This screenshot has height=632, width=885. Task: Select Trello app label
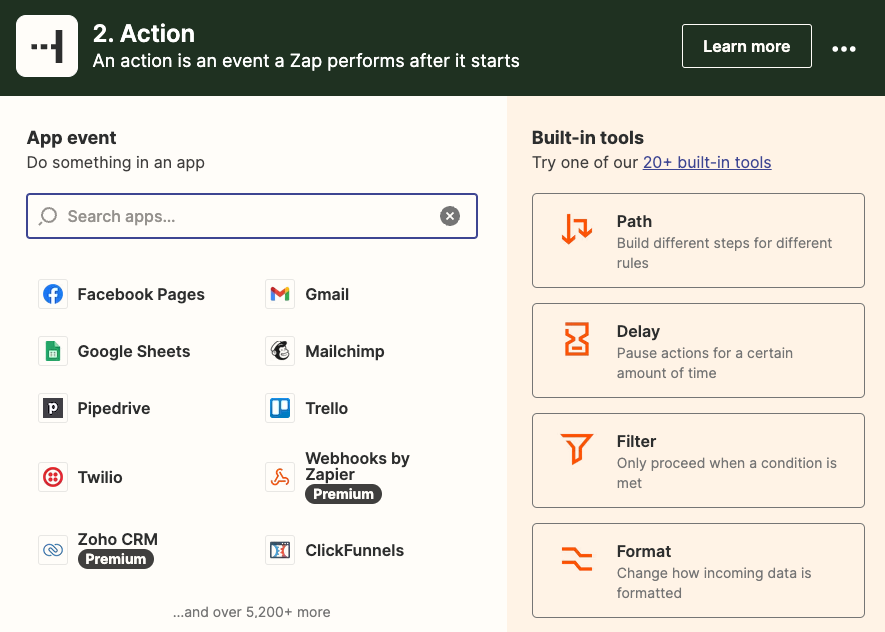326,409
